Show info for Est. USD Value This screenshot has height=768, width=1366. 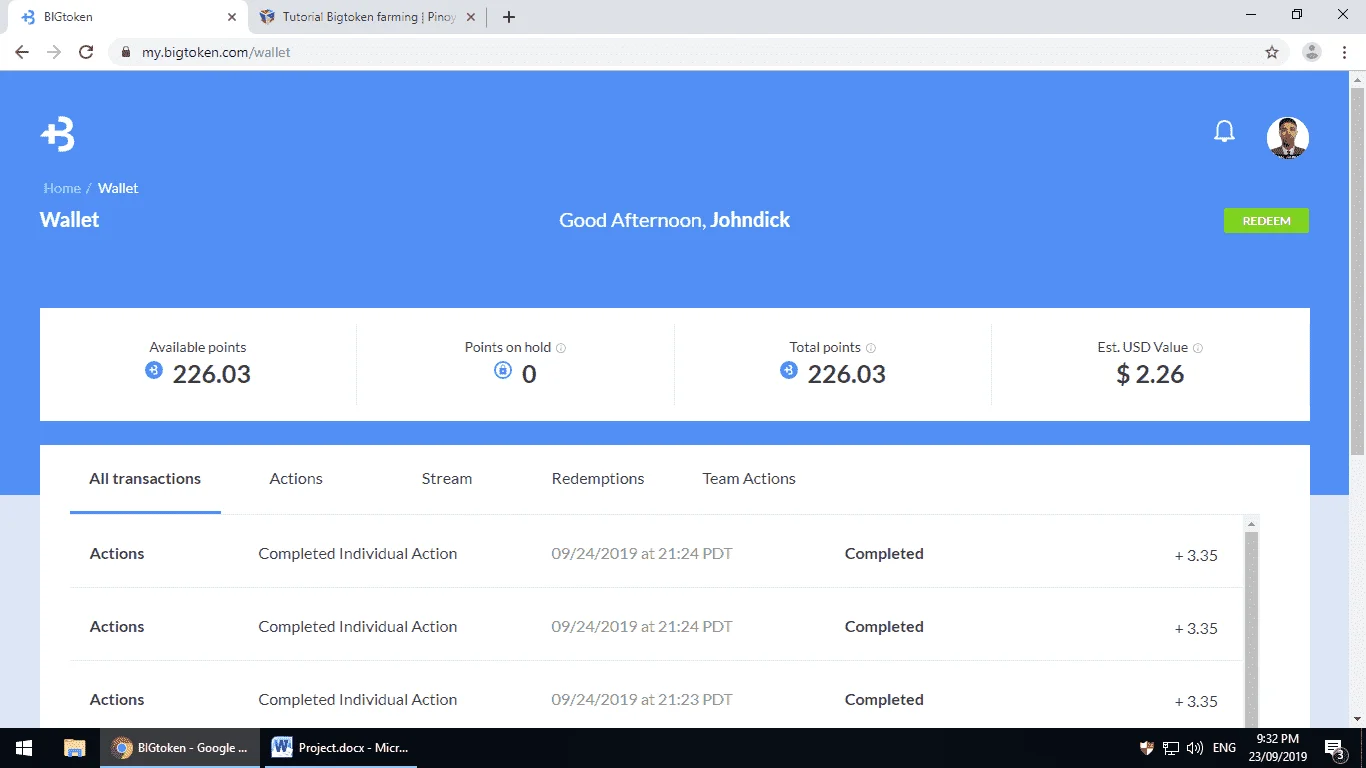[1198, 348]
